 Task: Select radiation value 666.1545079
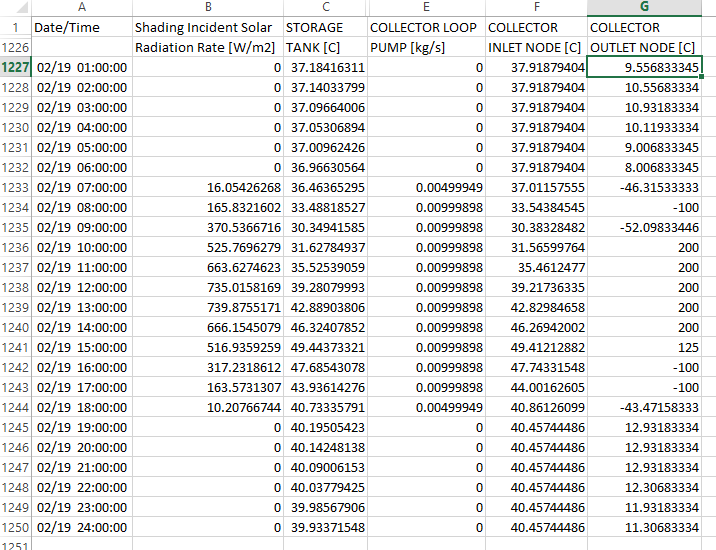[x=208, y=328]
